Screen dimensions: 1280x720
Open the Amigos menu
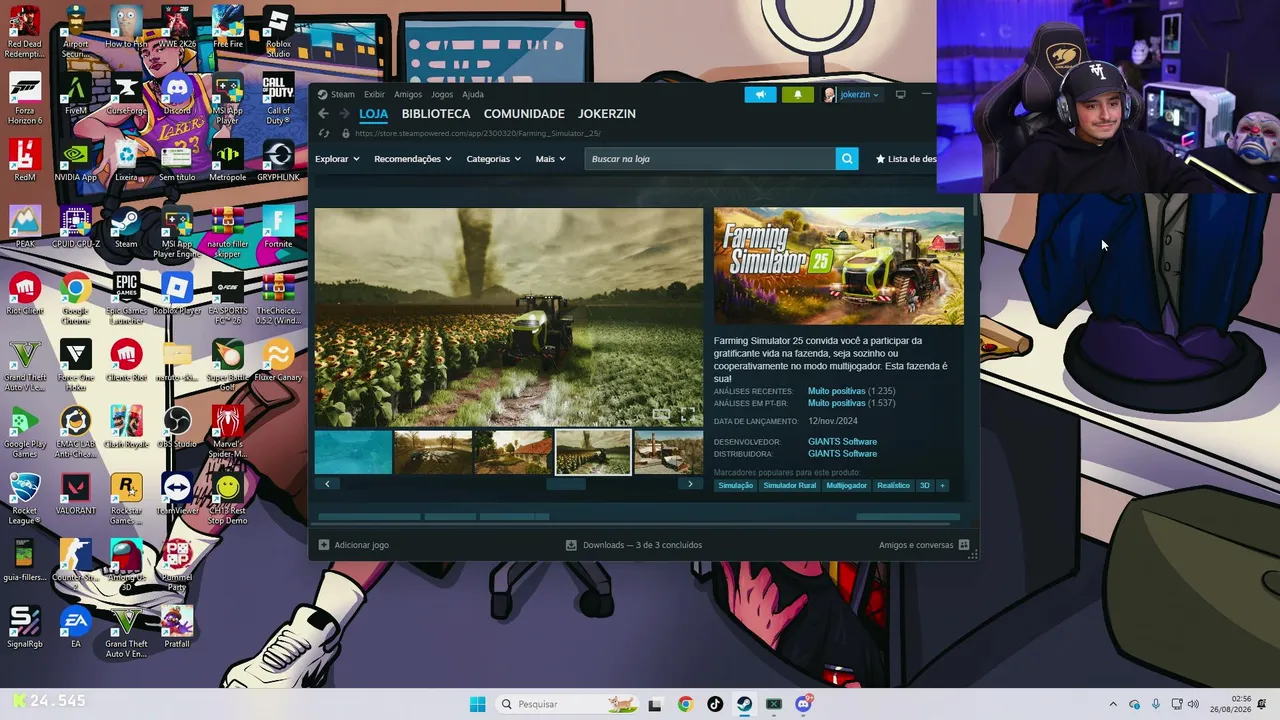tap(408, 95)
